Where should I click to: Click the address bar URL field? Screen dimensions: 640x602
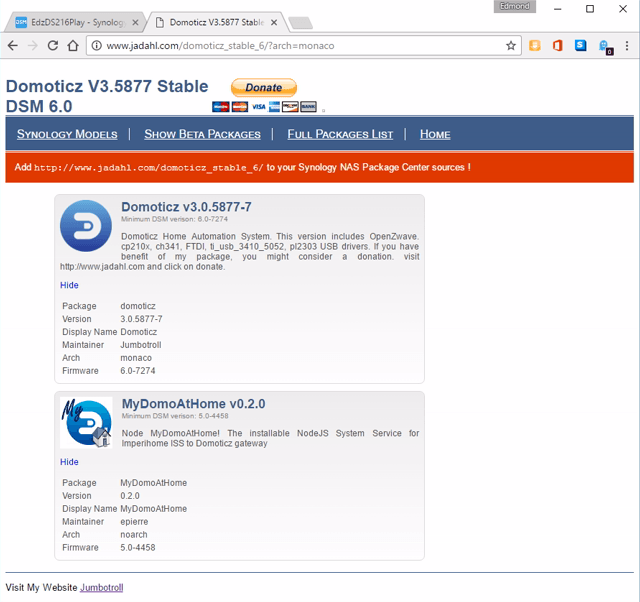coord(302,45)
